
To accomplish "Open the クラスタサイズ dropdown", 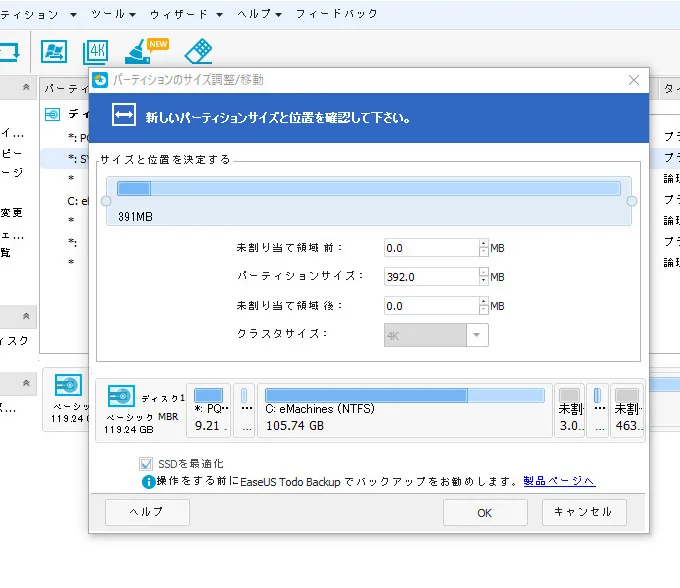I will [x=476, y=335].
